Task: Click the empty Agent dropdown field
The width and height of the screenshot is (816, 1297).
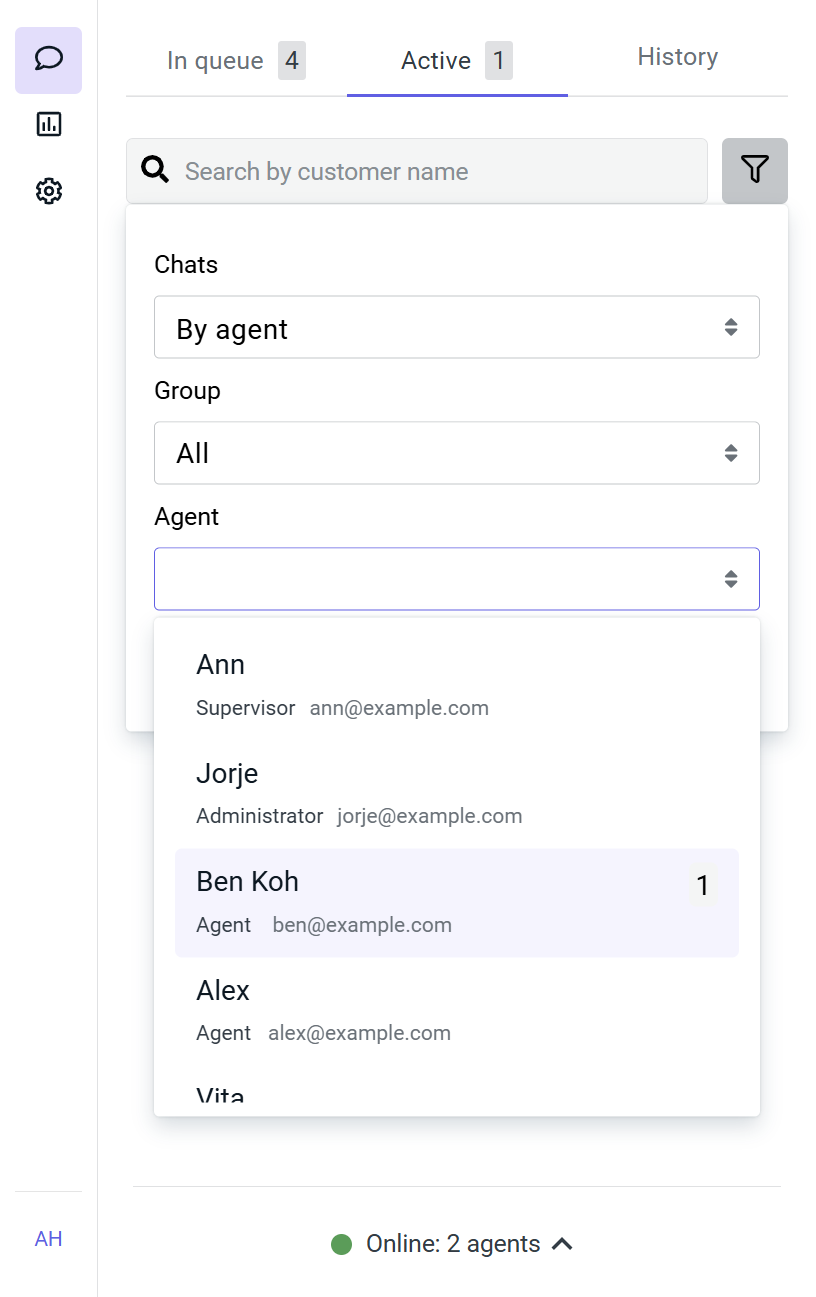Action: click(x=456, y=579)
